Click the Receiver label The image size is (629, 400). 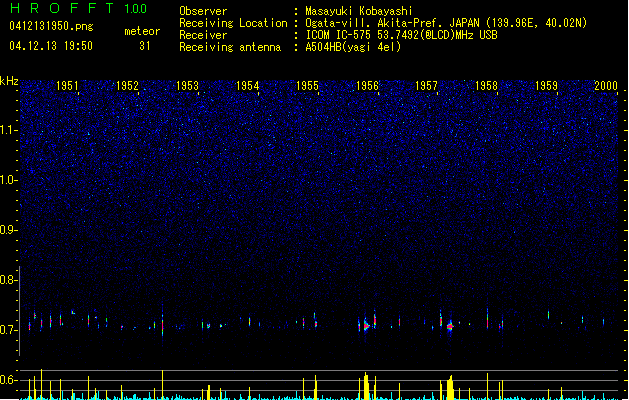[x=203, y=35]
